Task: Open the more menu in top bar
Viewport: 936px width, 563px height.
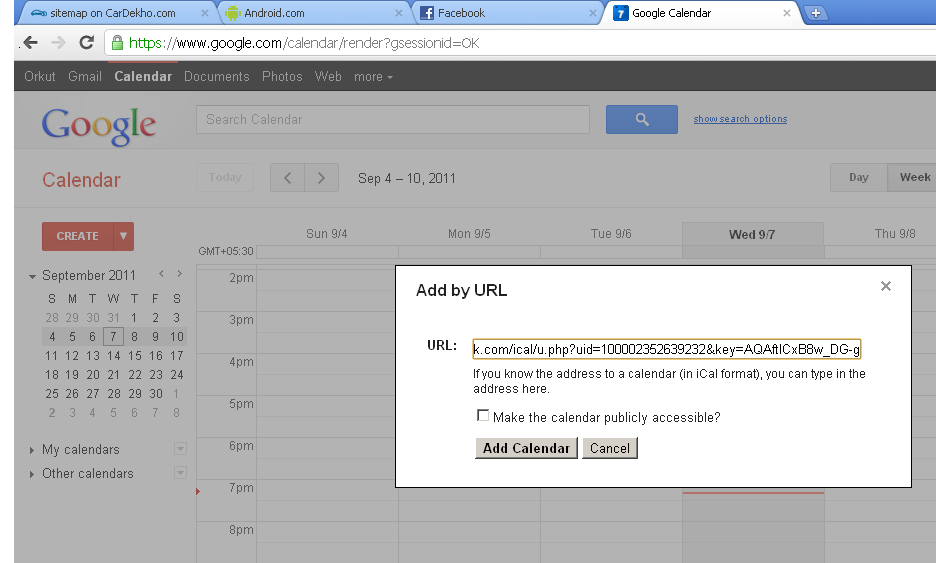Action: [x=373, y=77]
